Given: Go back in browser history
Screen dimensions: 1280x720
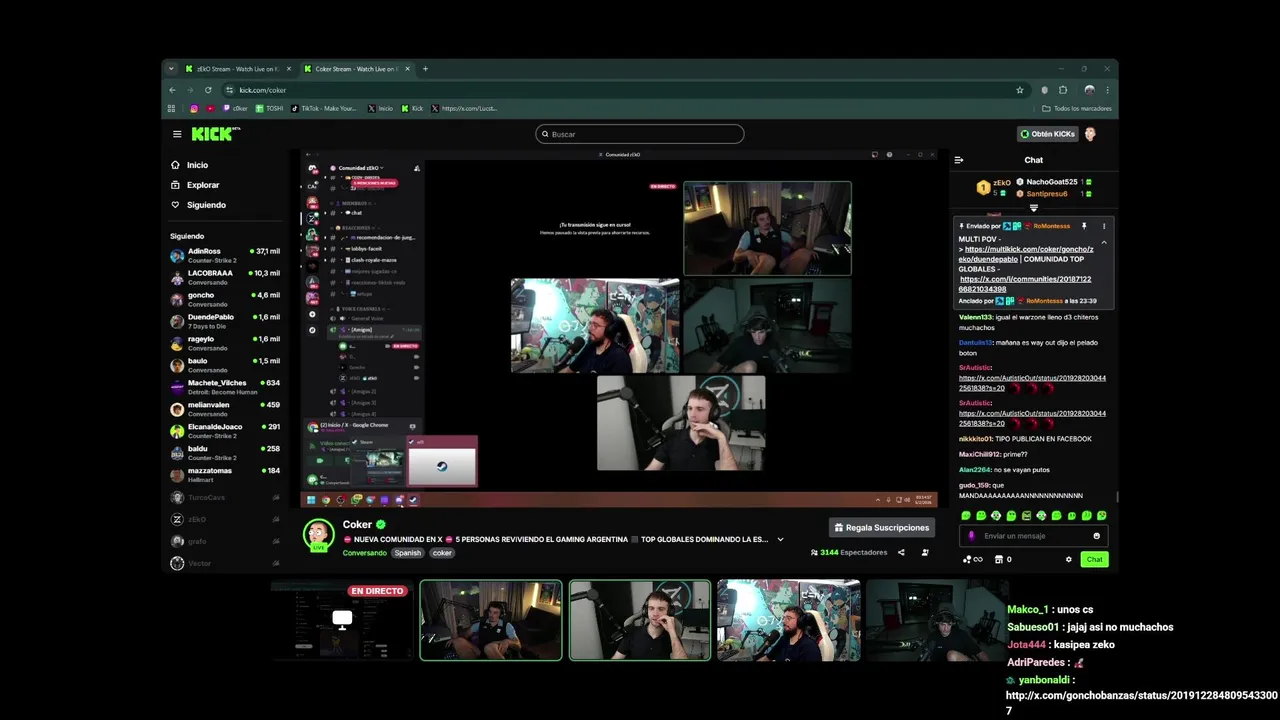Looking at the screenshot, I should [172, 90].
